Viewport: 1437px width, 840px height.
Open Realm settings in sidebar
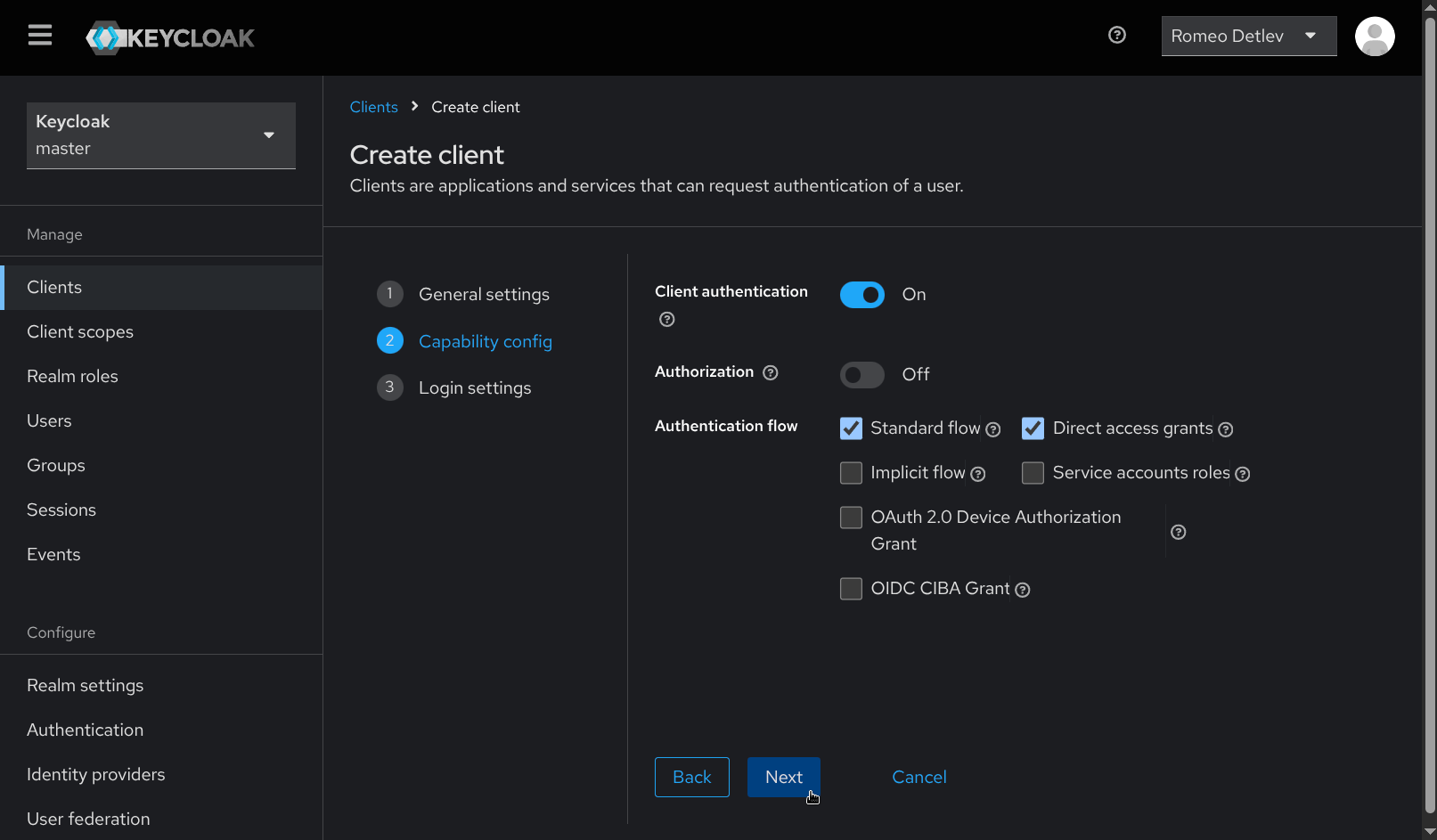click(161, 686)
